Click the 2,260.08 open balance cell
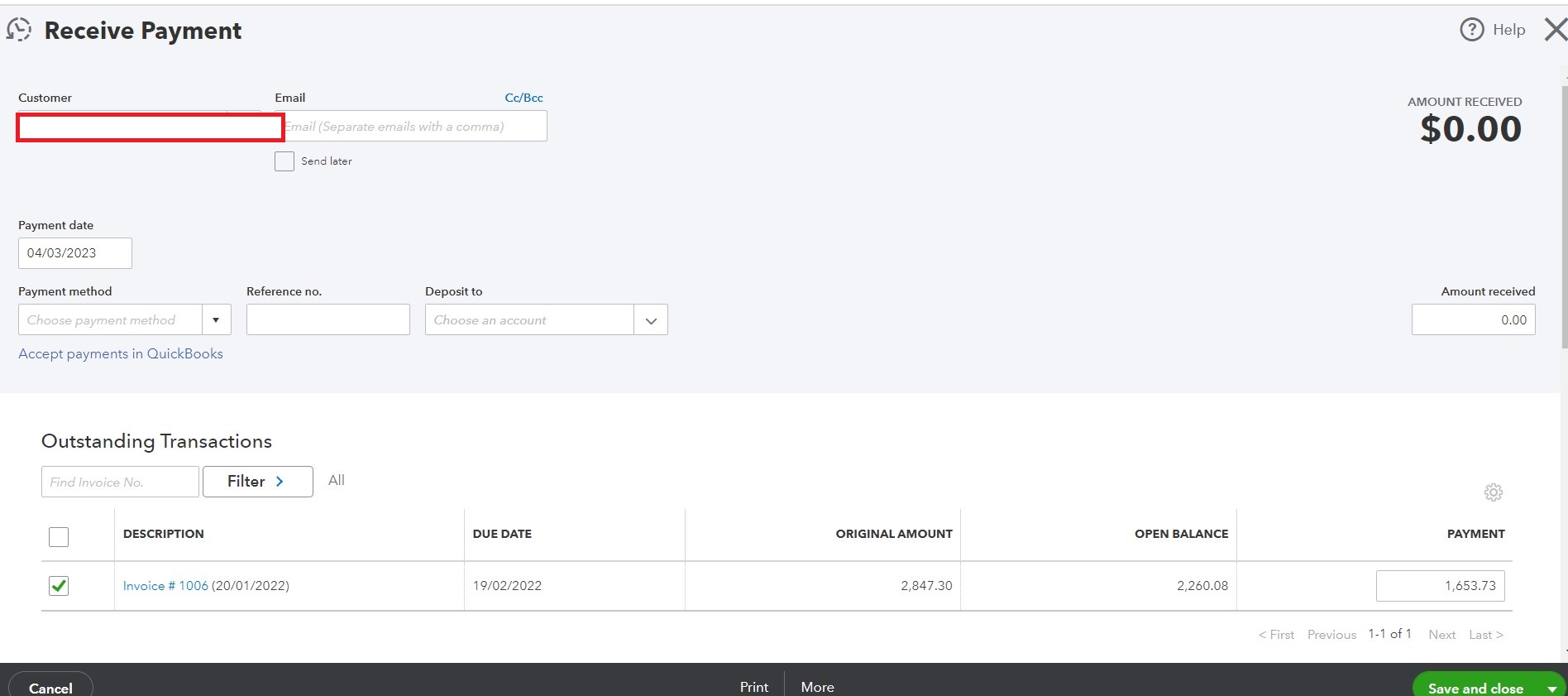Image resolution: width=1568 pixels, height=696 pixels. point(1202,586)
